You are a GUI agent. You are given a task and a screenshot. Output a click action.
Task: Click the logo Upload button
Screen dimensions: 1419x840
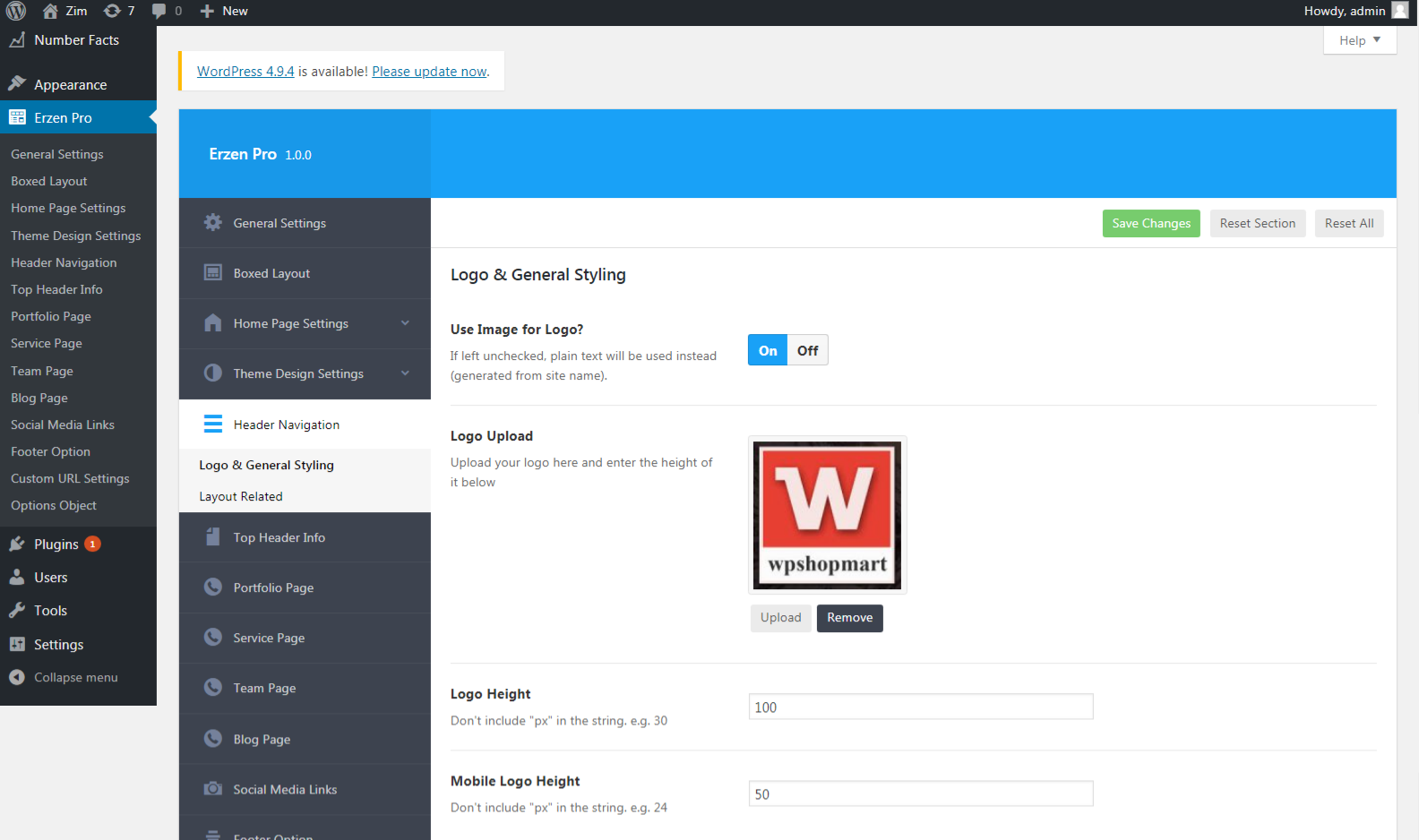781,618
